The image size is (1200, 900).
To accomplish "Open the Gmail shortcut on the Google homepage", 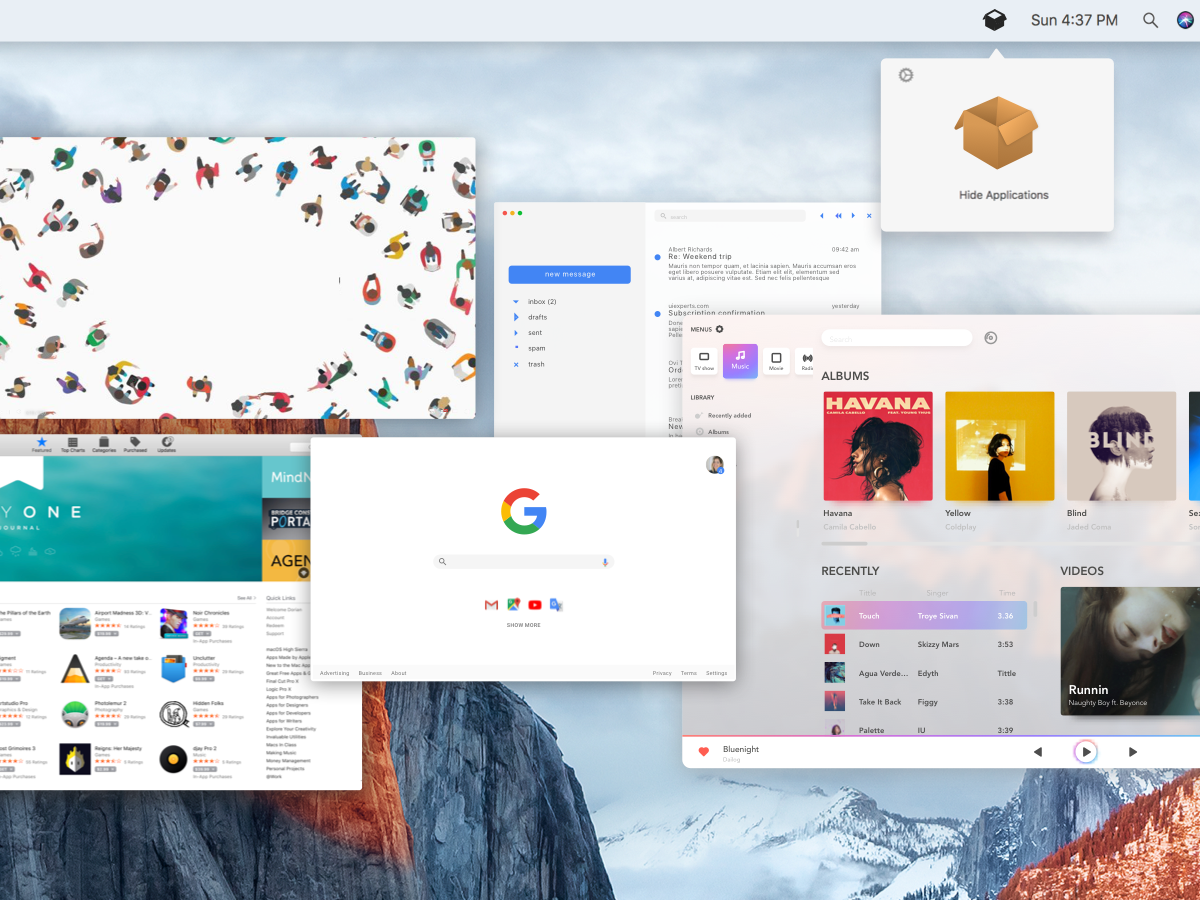I will point(491,604).
